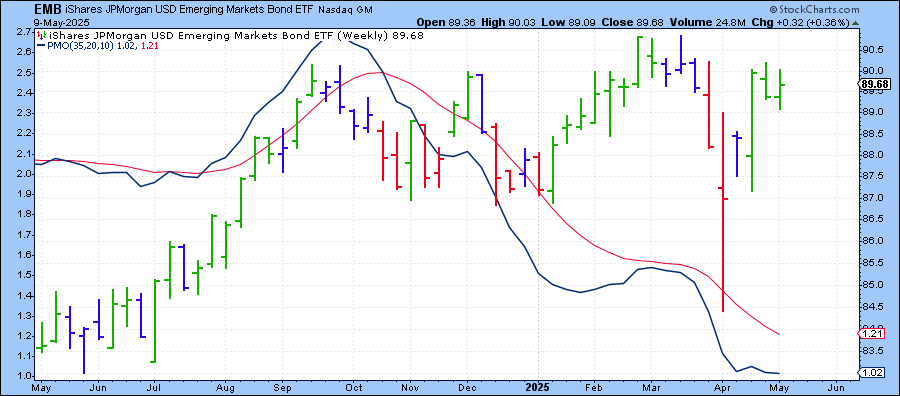
Task: Click the Feb month label
Action: [595, 387]
